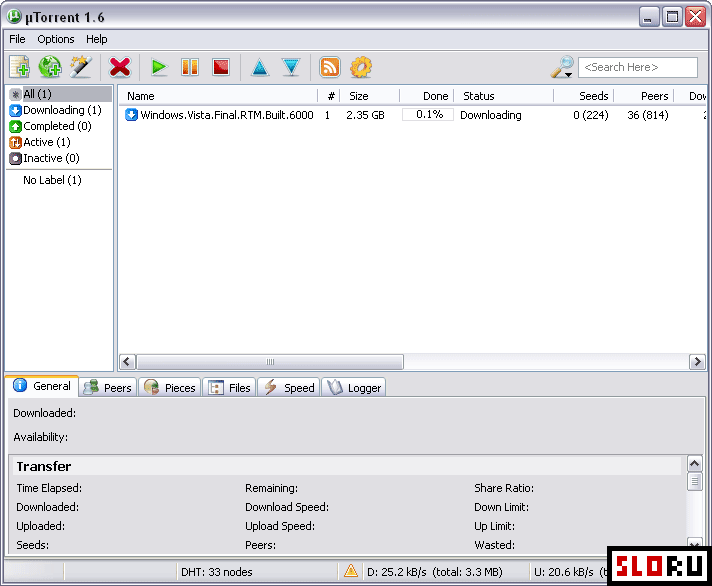Open the File menu

coord(17,39)
